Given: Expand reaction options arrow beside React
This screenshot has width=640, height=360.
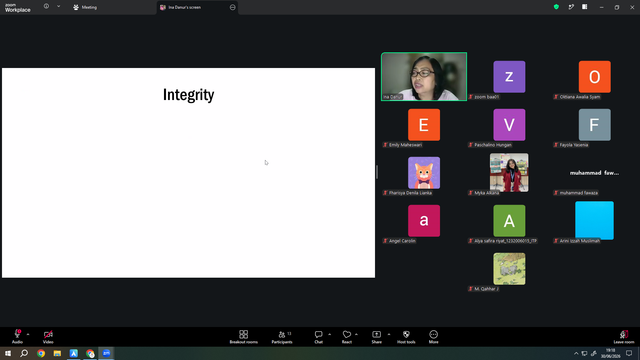Looking at the screenshot, I should tap(356, 334).
